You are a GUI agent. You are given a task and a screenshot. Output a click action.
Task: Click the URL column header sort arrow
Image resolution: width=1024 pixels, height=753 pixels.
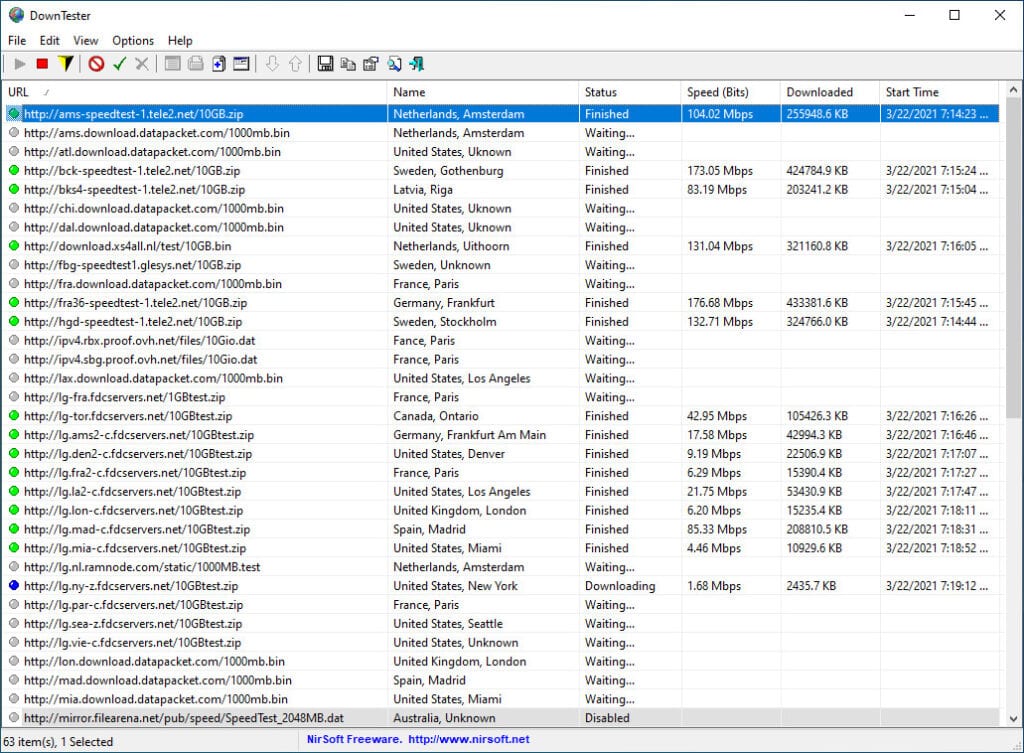coord(46,92)
